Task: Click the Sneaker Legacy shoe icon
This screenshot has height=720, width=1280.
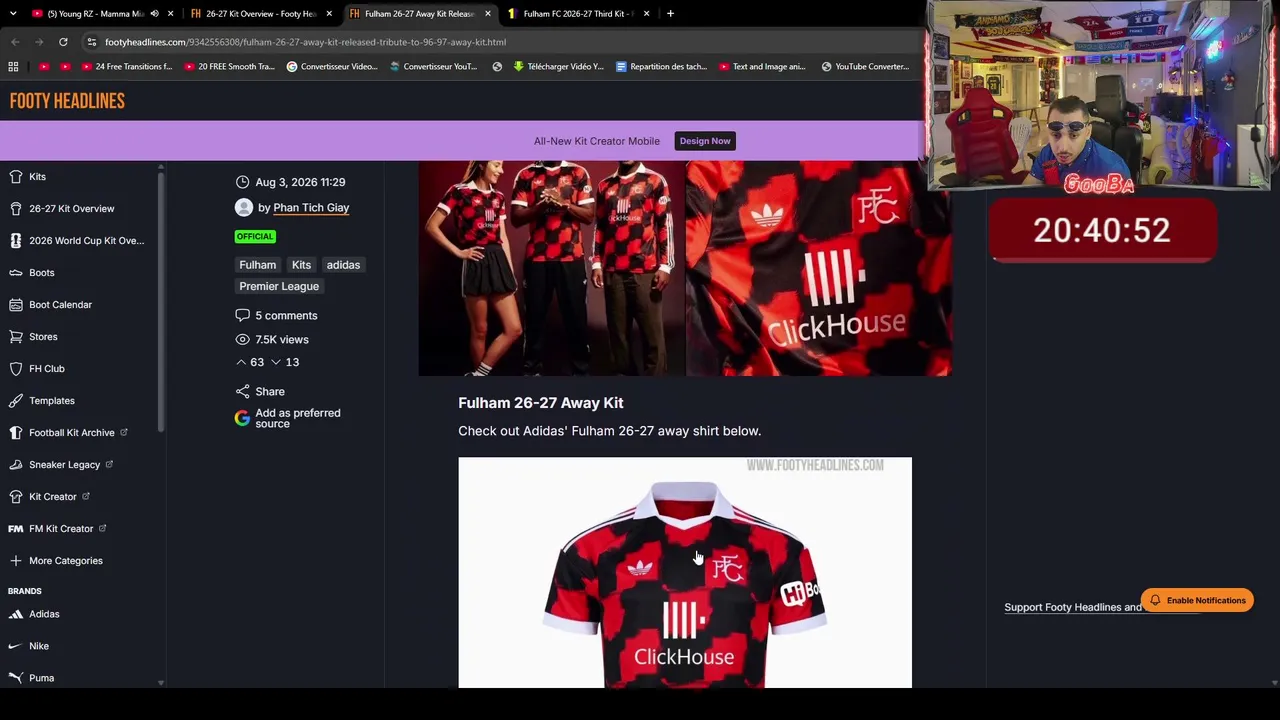Action: (15, 465)
